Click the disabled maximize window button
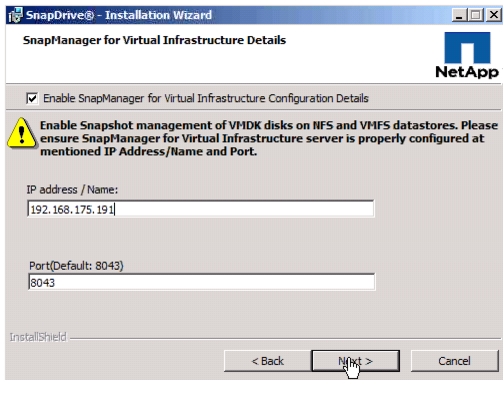The width and height of the screenshot is (504, 408). 476,15
